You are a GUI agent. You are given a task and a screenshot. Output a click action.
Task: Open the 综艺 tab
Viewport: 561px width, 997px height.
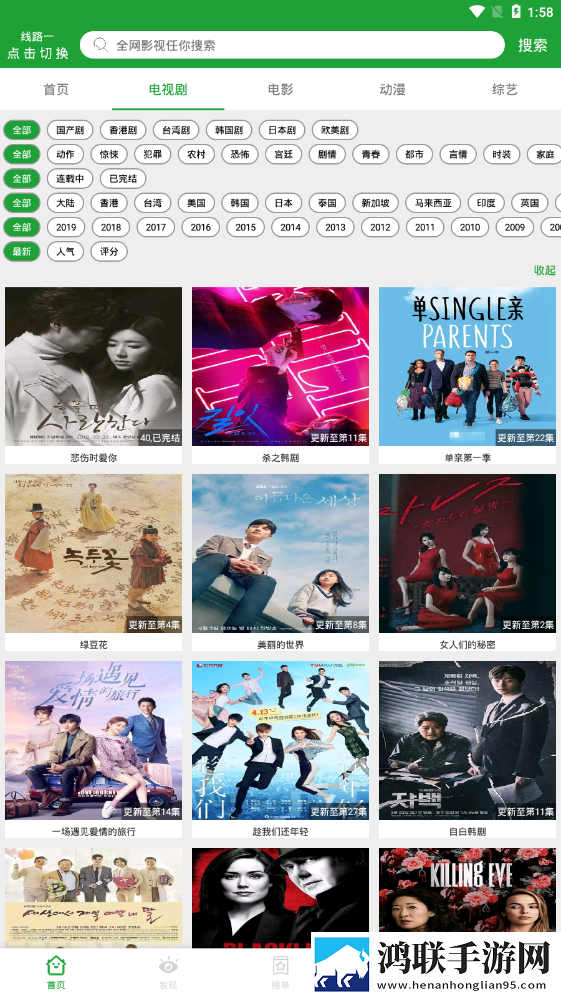coord(504,90)
